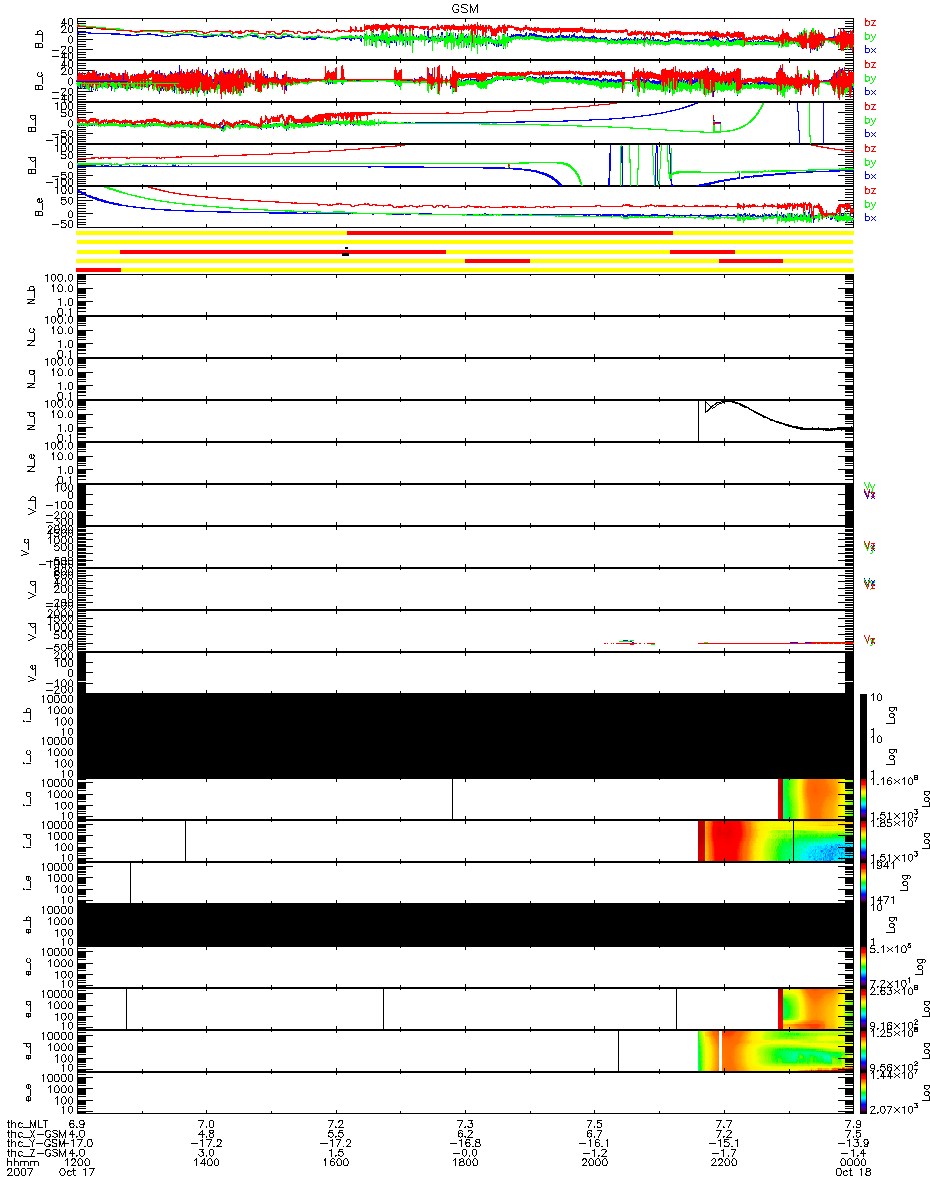This screenshot has height=1200, width=930.
Task: Click the e_a electron spectrogram colored region
Action: (815, 1008)
